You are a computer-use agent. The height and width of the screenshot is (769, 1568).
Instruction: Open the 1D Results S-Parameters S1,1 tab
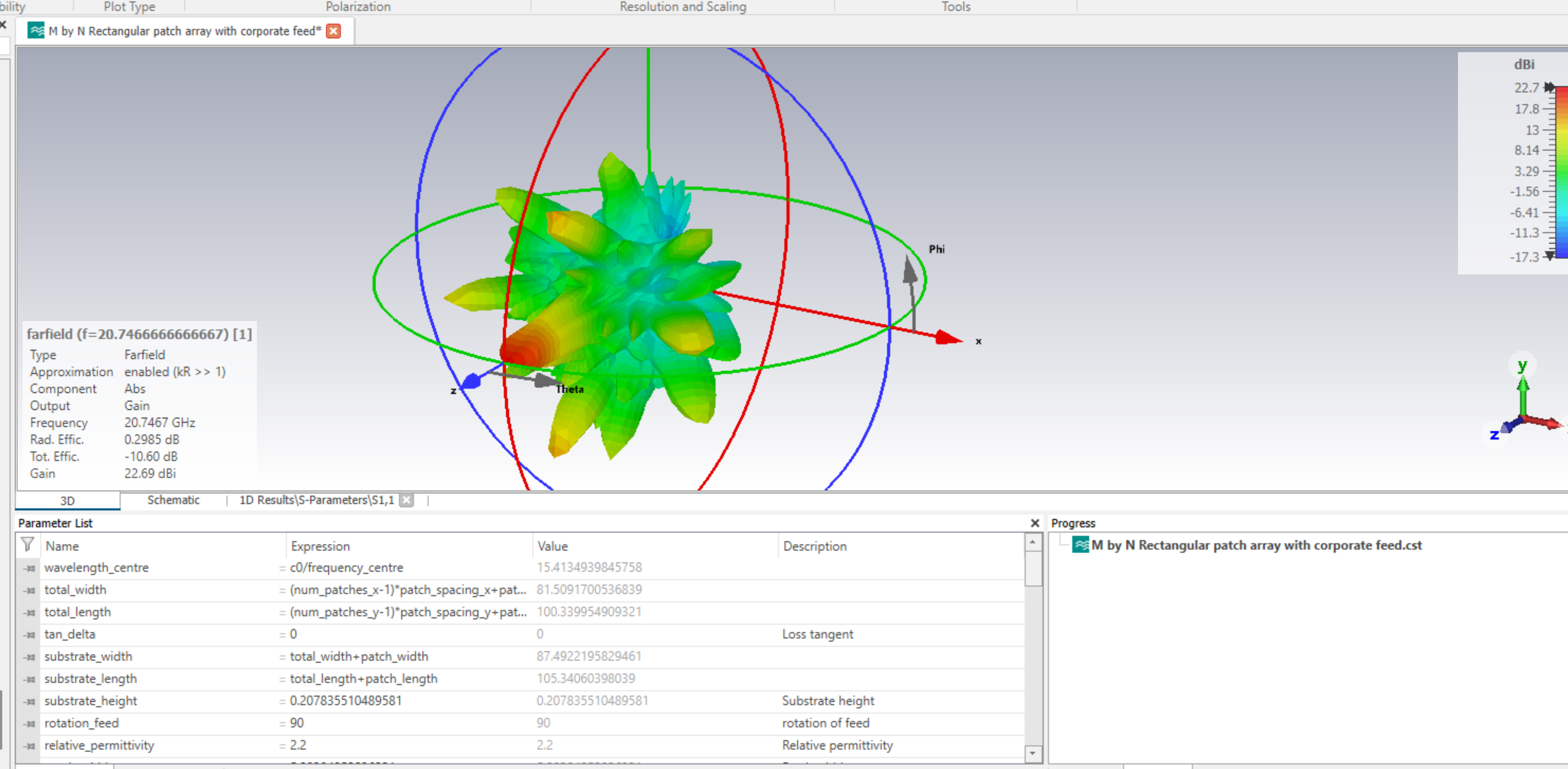click(316, 500)
